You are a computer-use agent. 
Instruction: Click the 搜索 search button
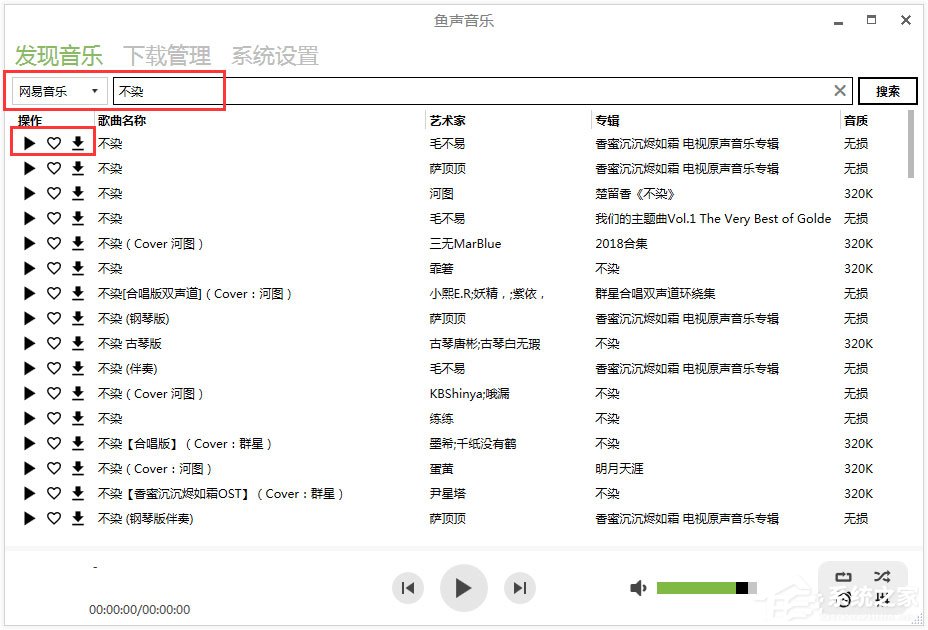(x=887, y=90)
